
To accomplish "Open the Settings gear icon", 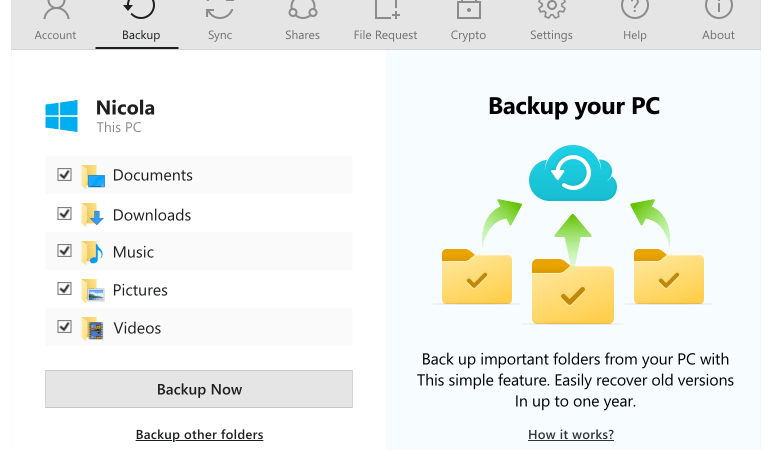I will pyautogui.click(x=551, y=9).
